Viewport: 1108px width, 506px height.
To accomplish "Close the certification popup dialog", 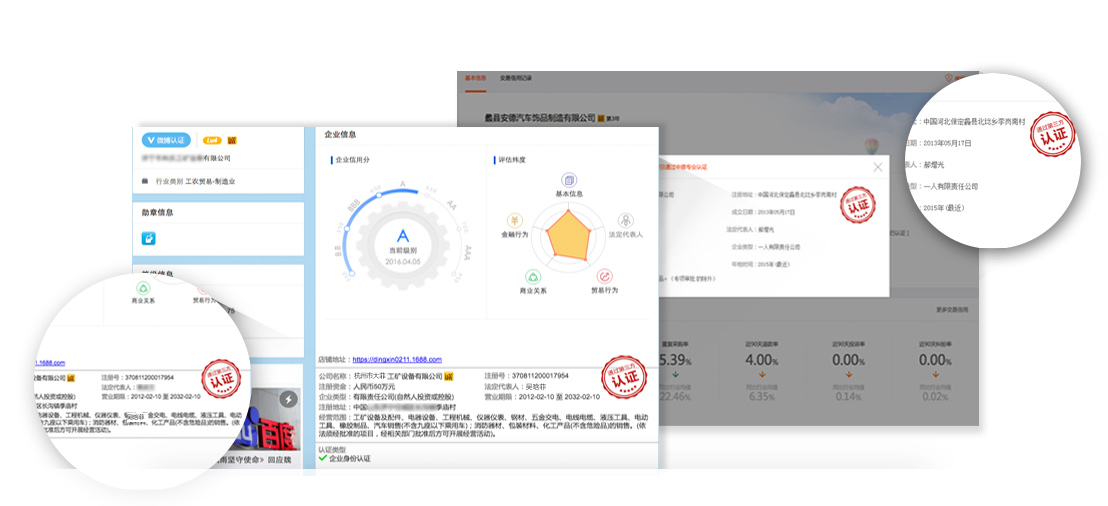I will [x=878, y=167].
